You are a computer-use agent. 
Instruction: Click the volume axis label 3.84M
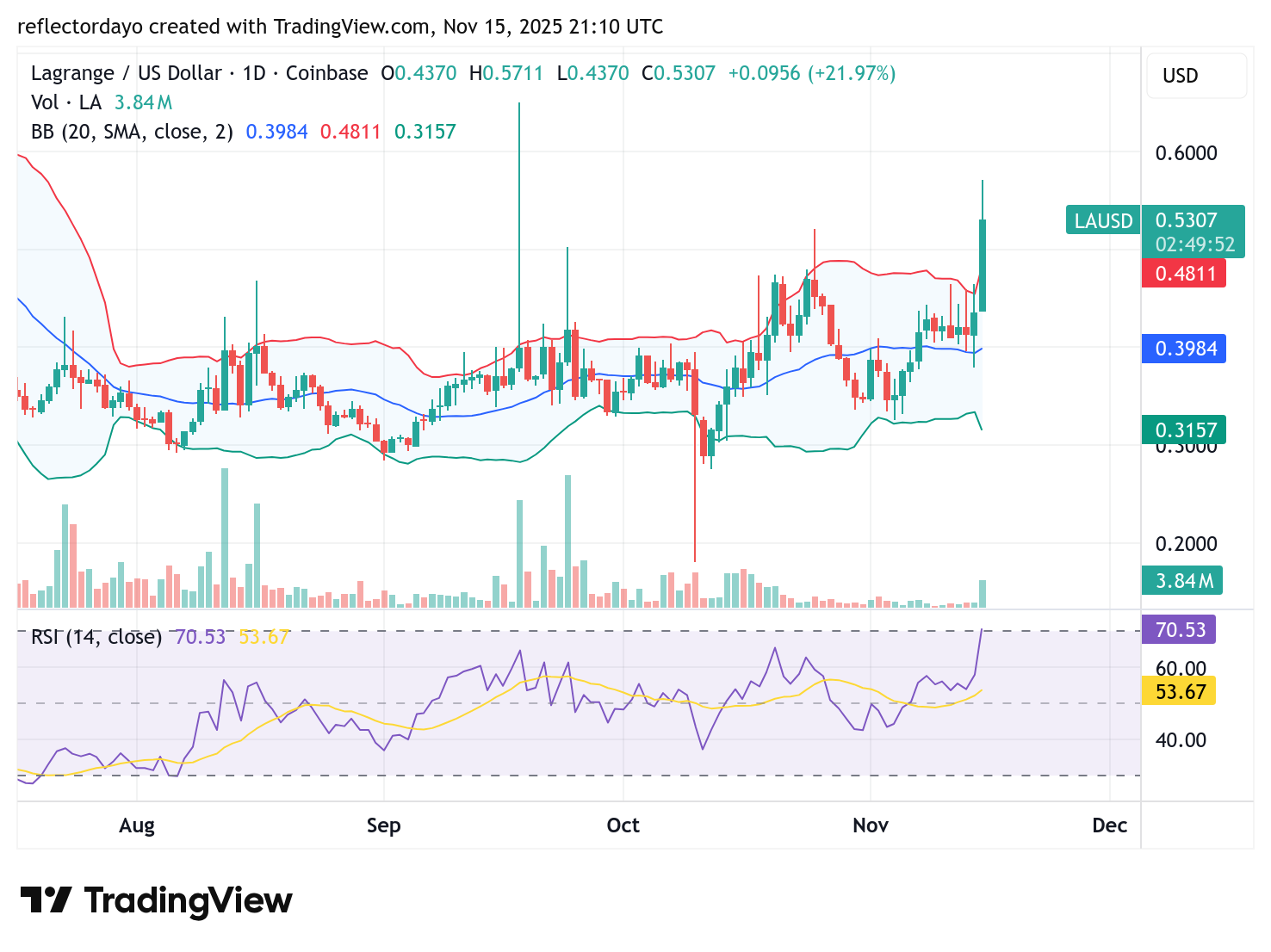1182,581
